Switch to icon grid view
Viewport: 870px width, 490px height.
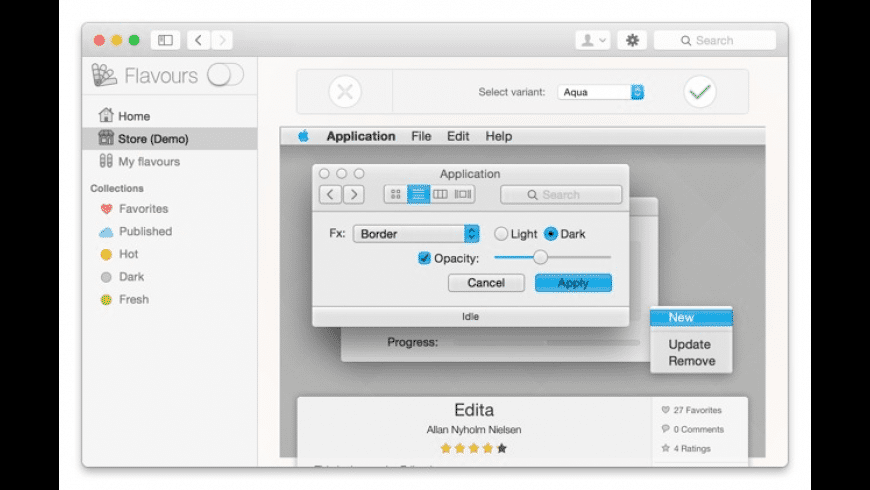click(x=396, y=194)
